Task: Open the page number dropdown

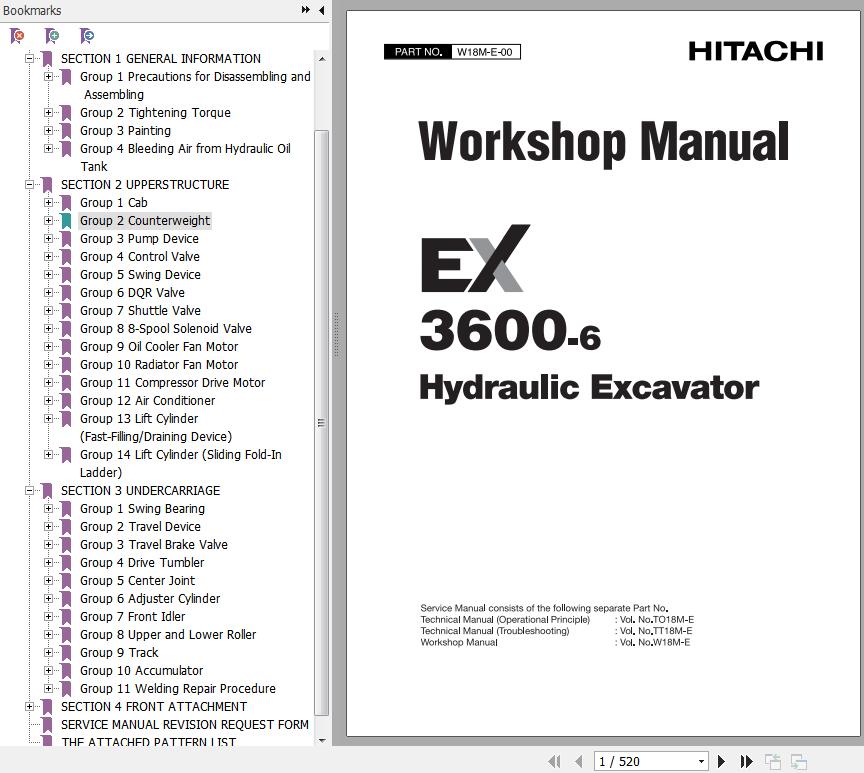Action: pyautogui.click(x=701, y=761)
